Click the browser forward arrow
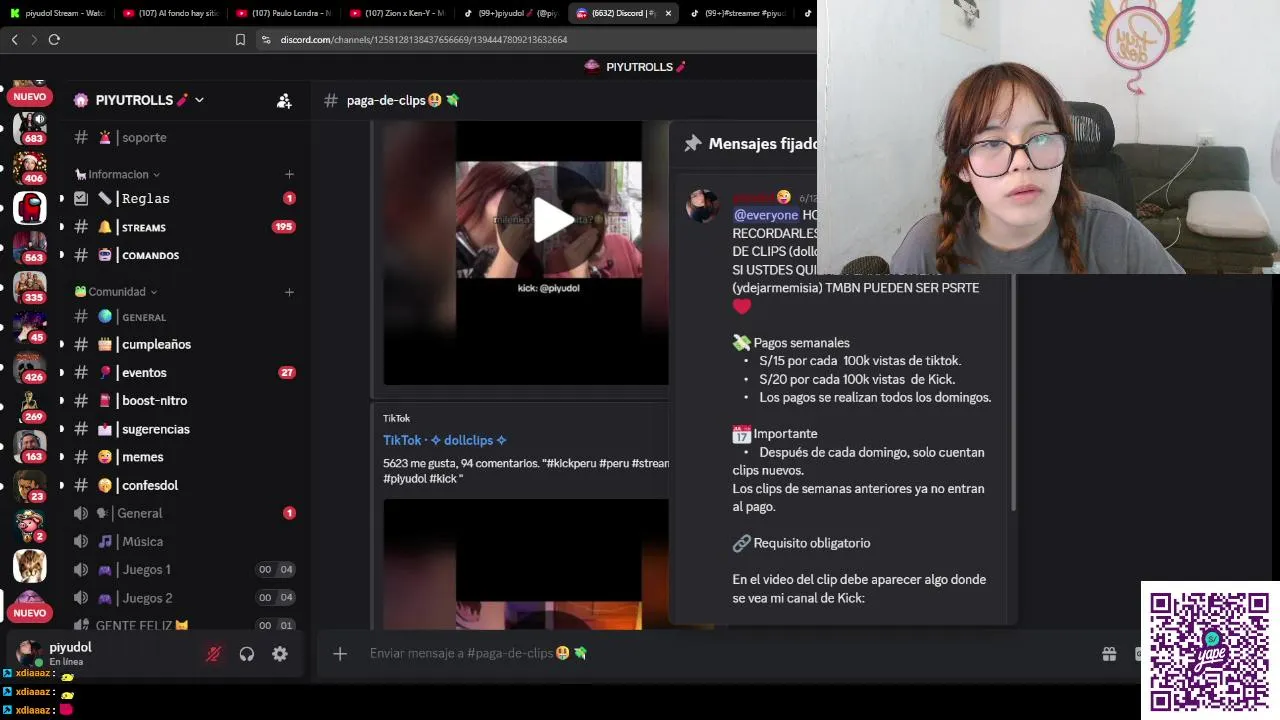Image resolution: width=1280 pixels, height=720 pixels. [x=34, y=39]
